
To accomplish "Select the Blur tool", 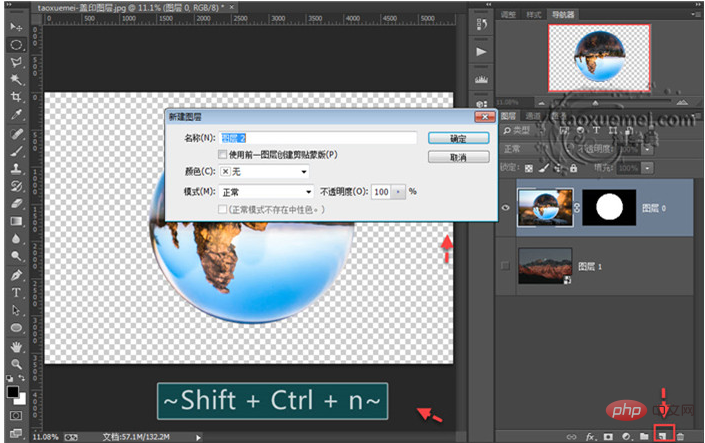I will point(16,238).
